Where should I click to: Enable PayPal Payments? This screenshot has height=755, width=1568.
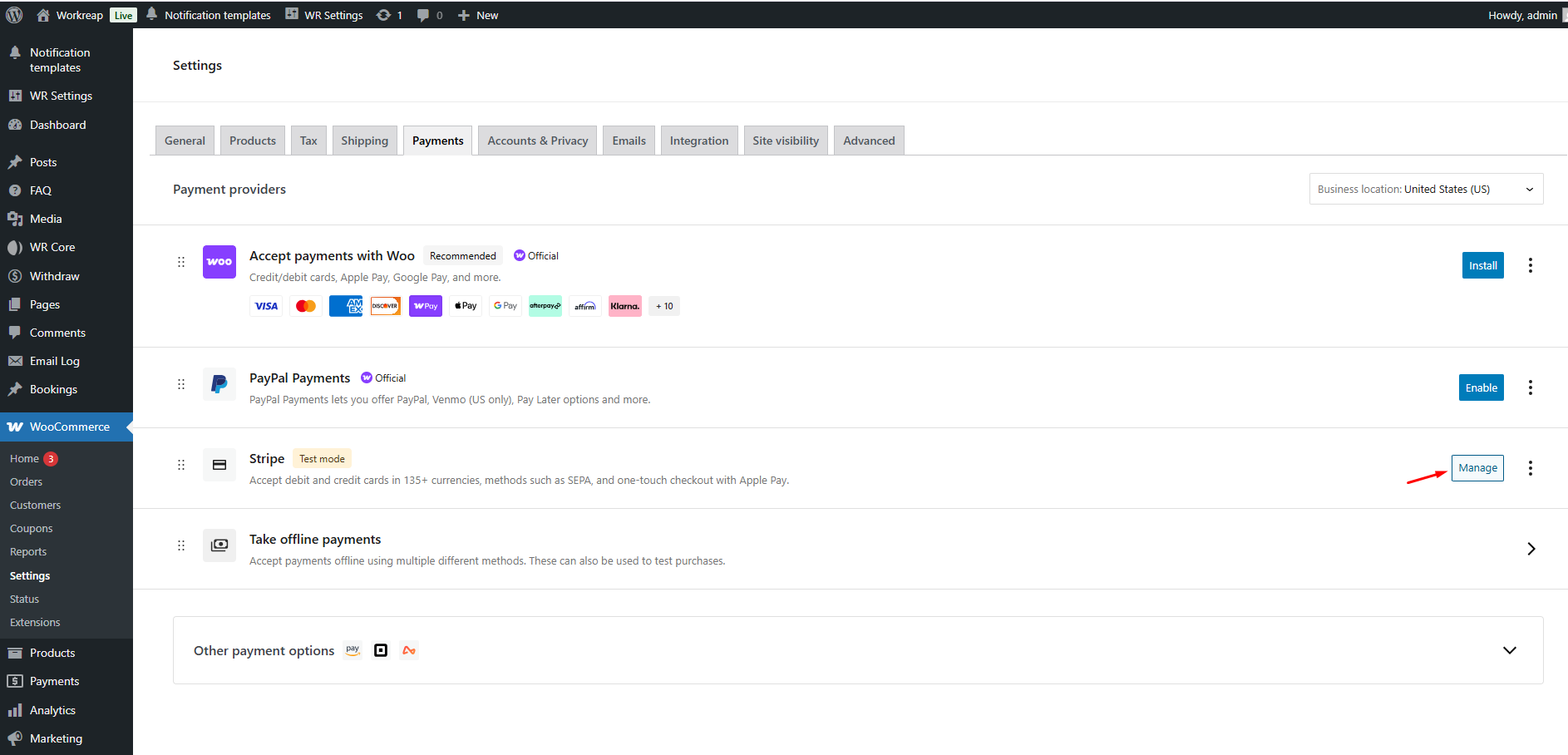point(1481,387)
